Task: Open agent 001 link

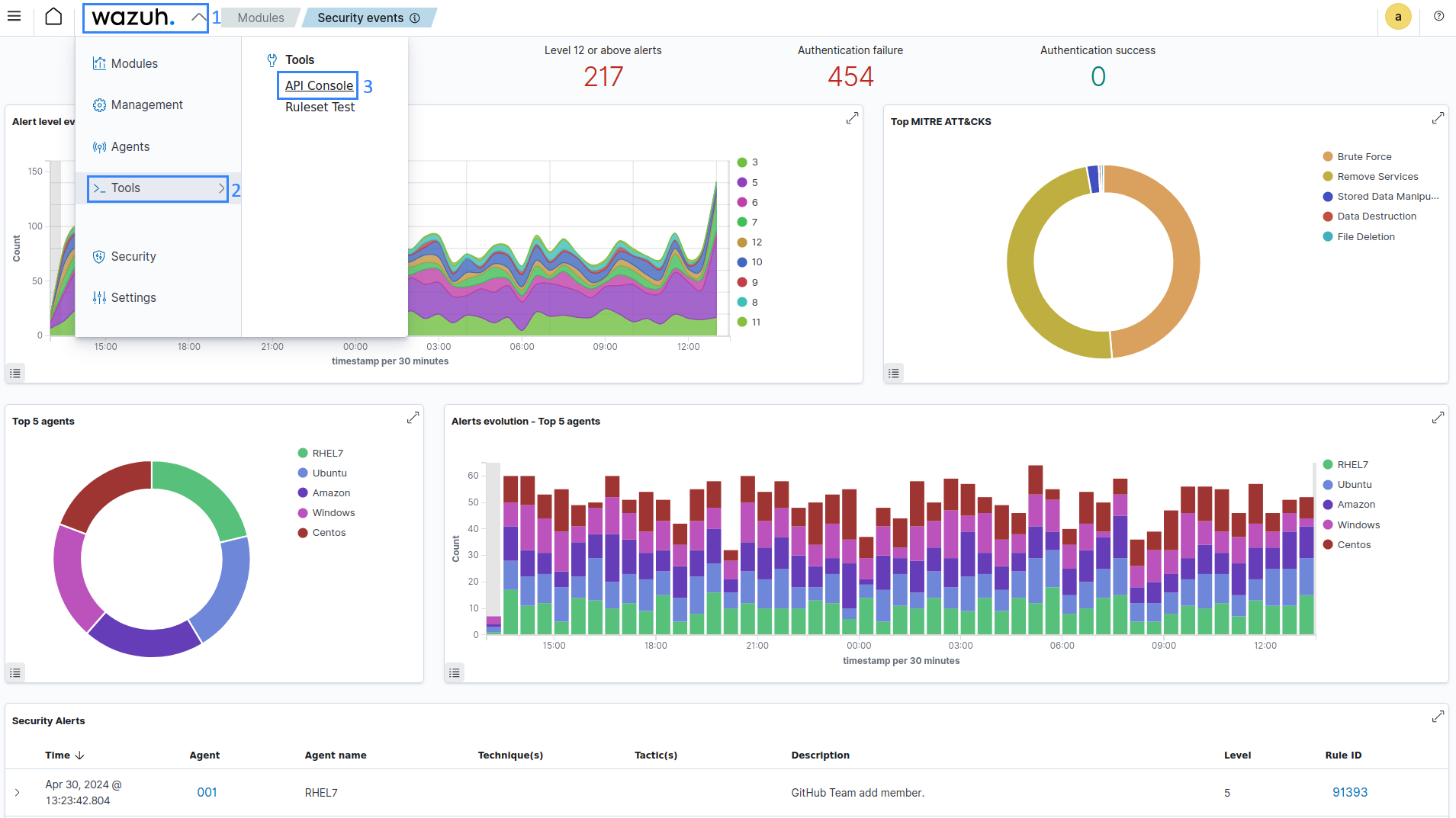Action: coord(207,793)
